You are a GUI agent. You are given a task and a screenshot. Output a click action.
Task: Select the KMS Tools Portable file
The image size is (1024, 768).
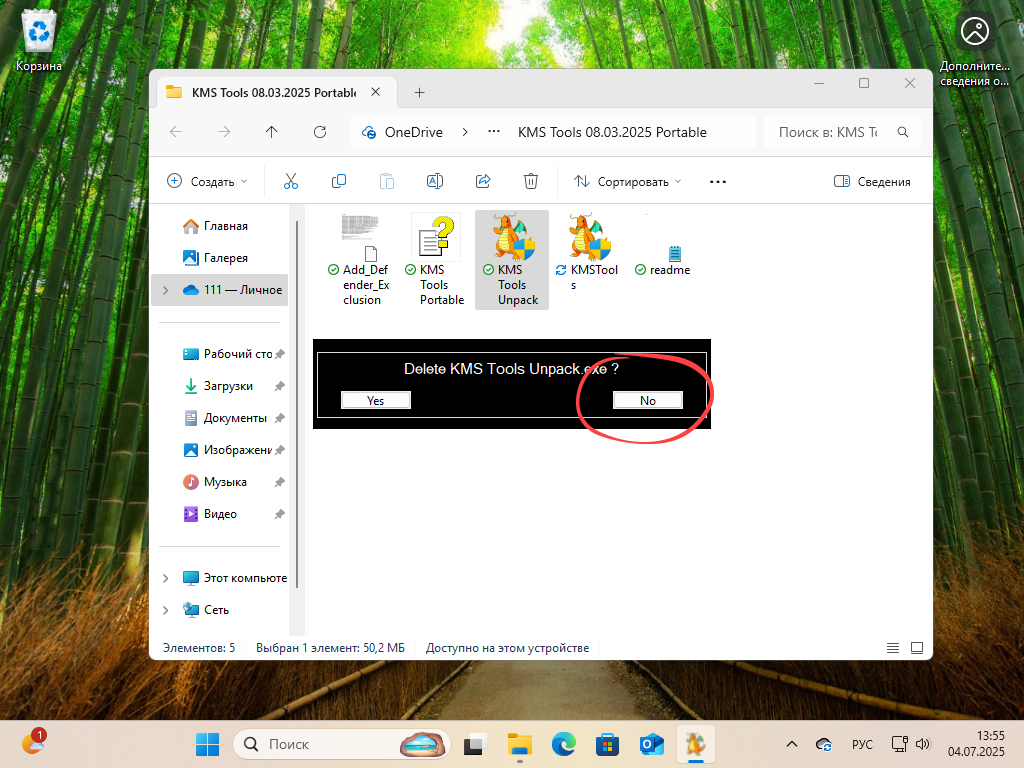[435, 260]
